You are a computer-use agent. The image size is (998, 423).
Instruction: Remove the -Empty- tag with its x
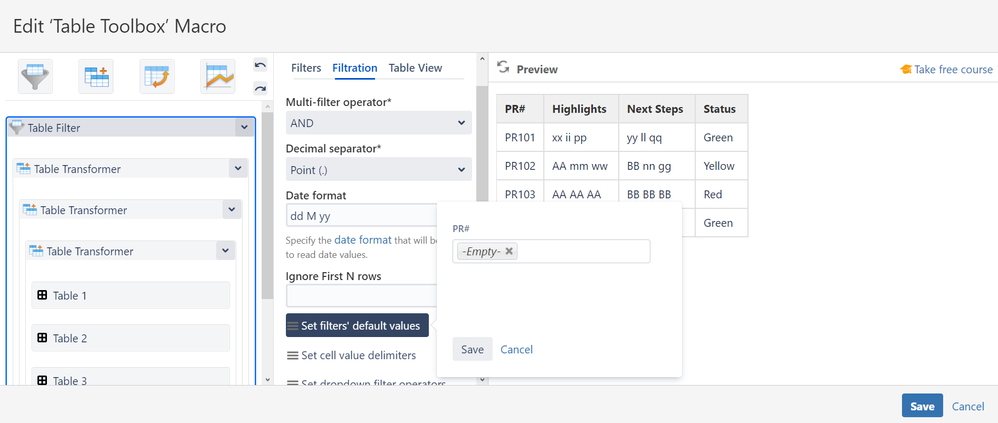pyautogui.click(x=509, y=251)
